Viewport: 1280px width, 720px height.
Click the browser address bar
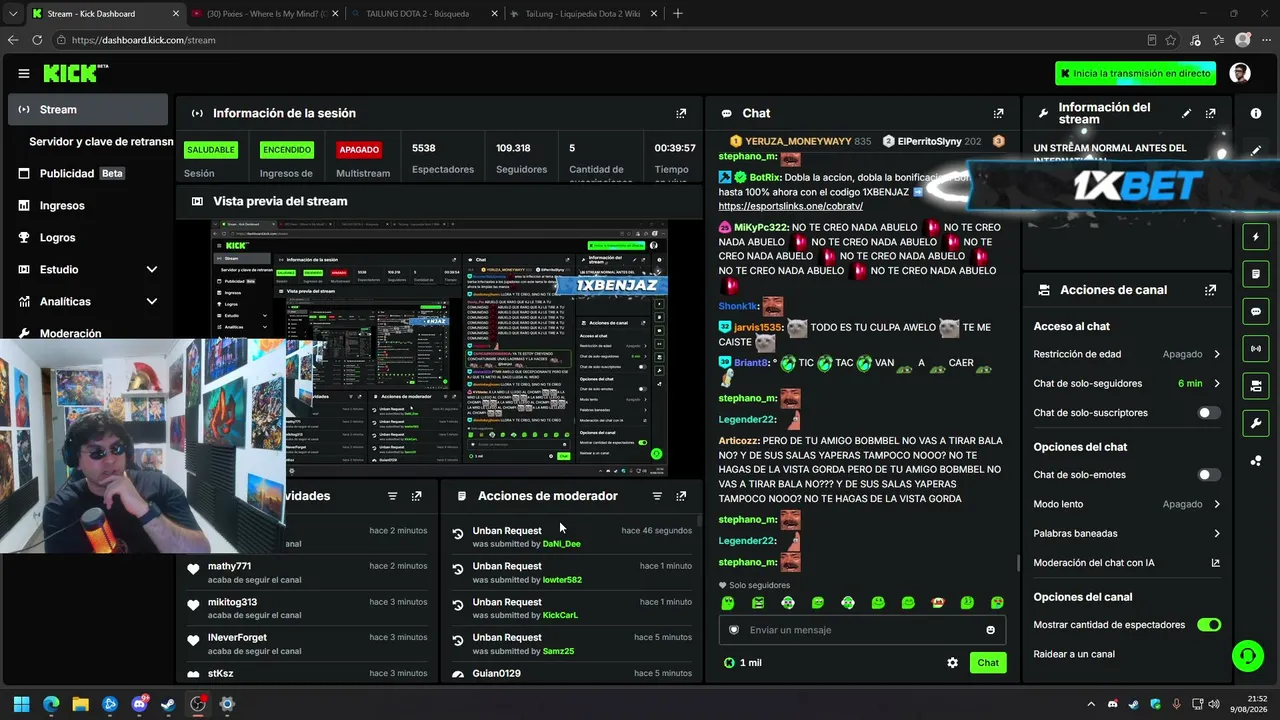(600, 40)
